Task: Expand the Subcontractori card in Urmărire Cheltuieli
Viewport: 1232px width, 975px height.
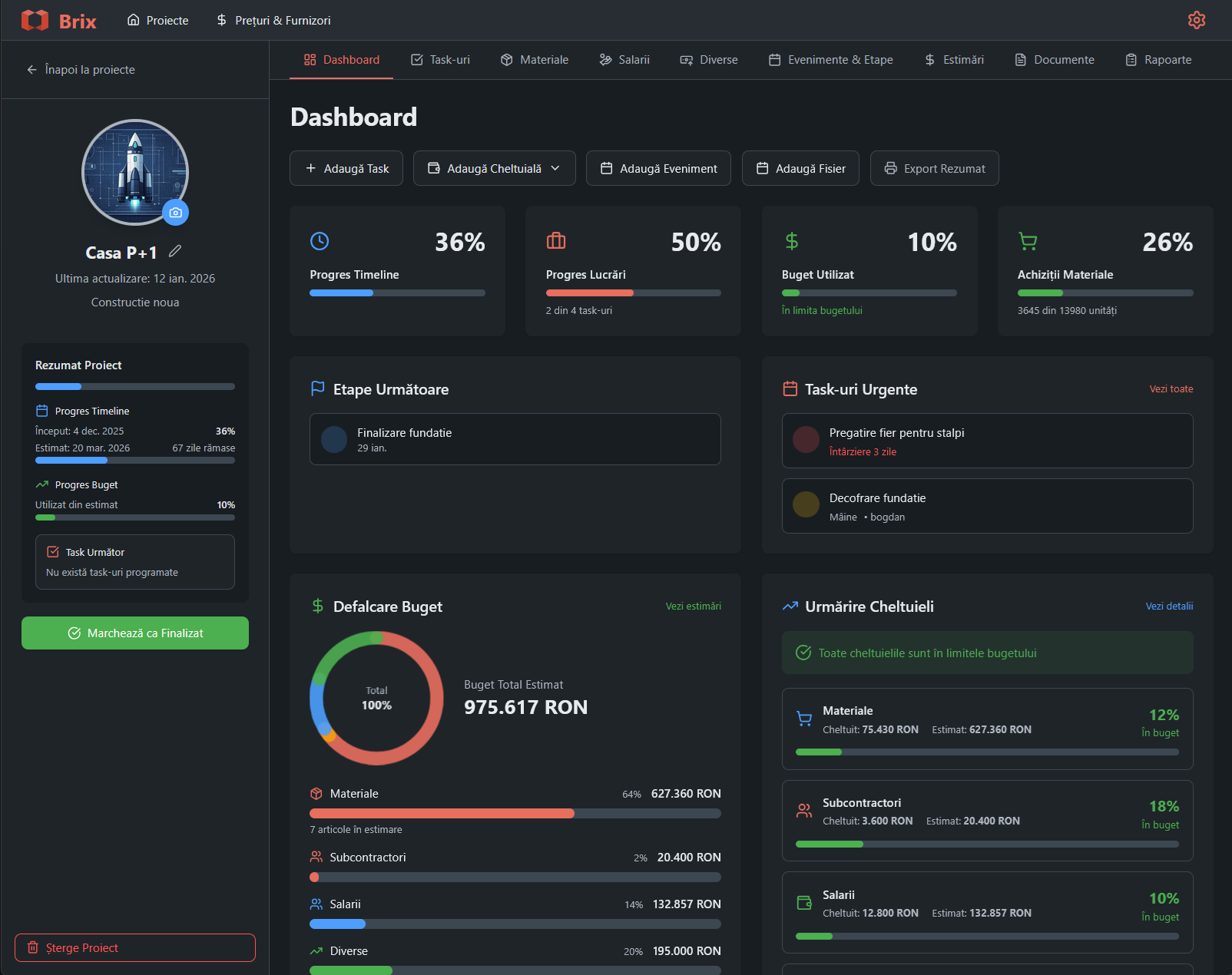Action: (987, 820)
